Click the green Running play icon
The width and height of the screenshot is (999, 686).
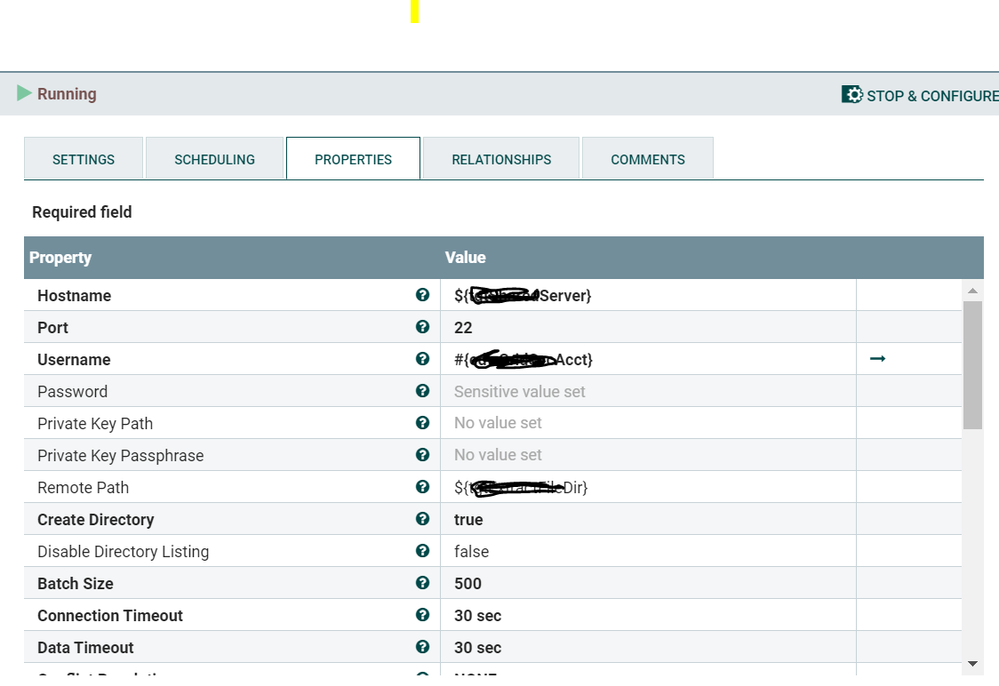(x=24, y=93)
